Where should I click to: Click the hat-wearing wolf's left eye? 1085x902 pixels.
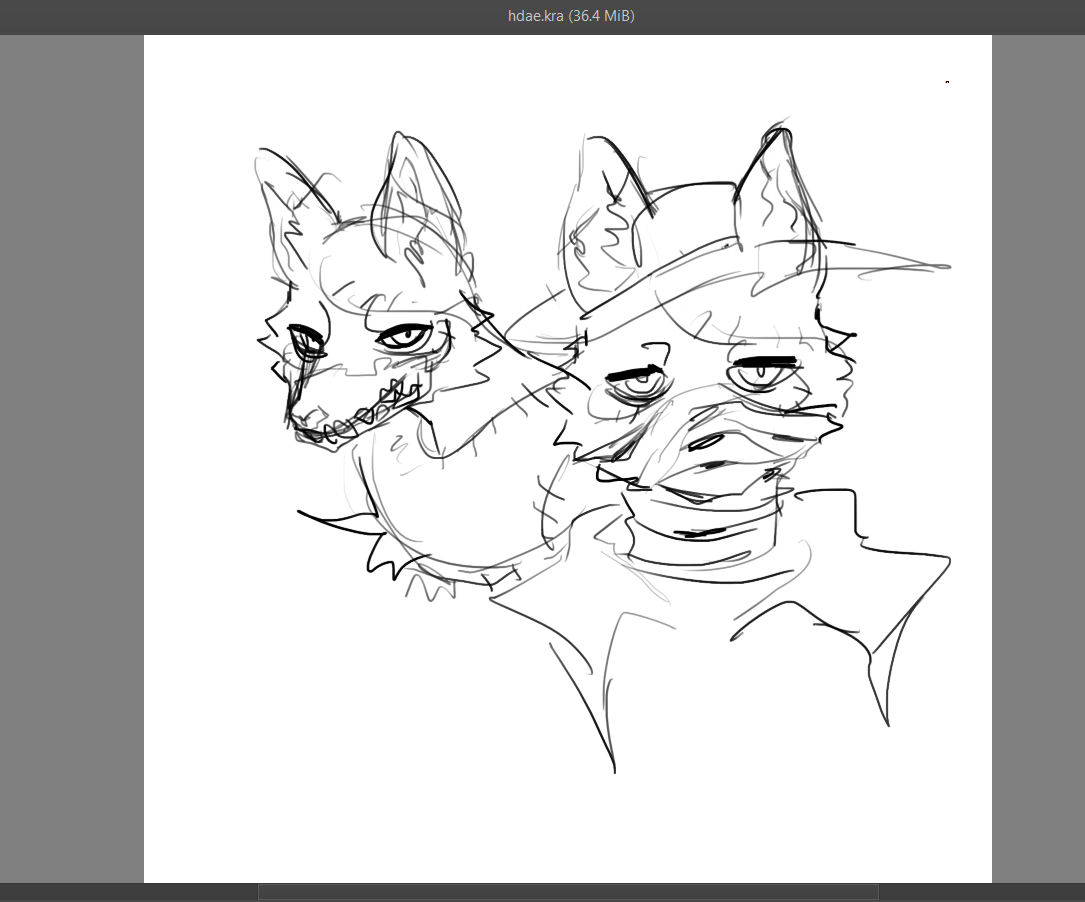pyautogui.click(x=637, y=382)
